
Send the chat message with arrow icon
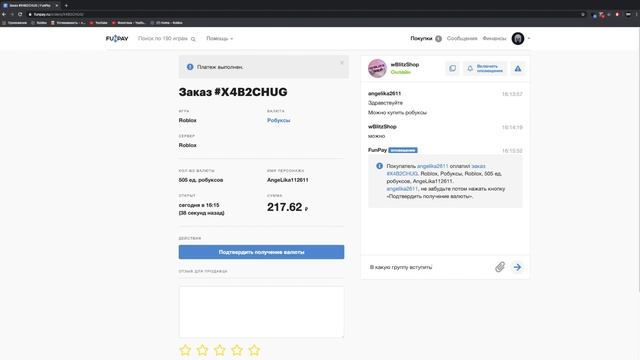coord(517,267)
